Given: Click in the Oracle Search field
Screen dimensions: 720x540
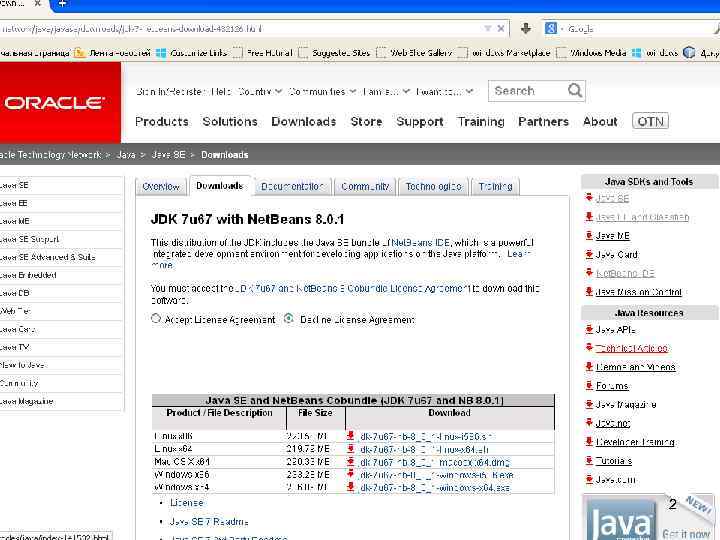Looking at the screenshot, I should [x=530, y=90].
